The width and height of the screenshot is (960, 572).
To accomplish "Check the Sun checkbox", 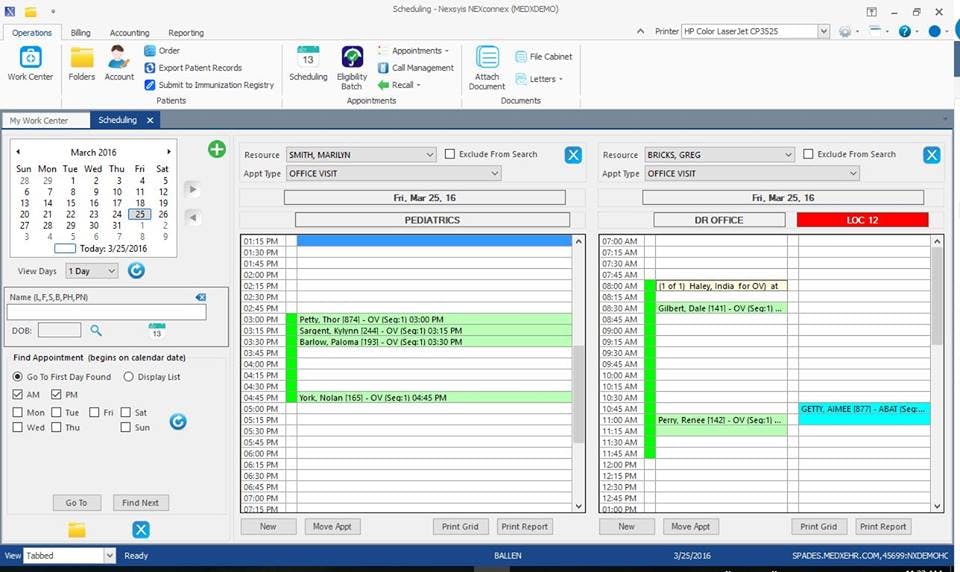I will click(126, 427).
